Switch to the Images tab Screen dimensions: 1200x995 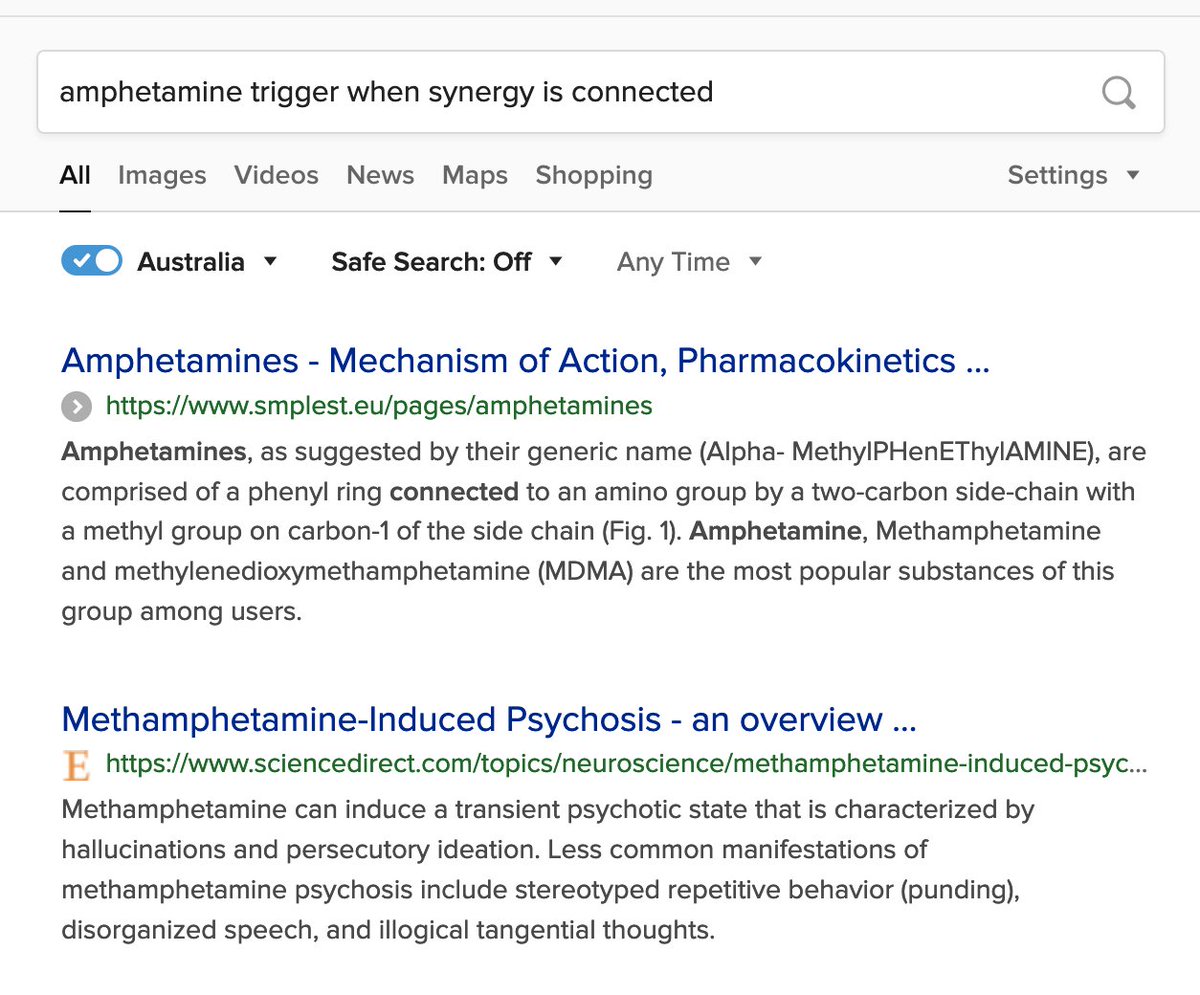click(x=162, y=175)
